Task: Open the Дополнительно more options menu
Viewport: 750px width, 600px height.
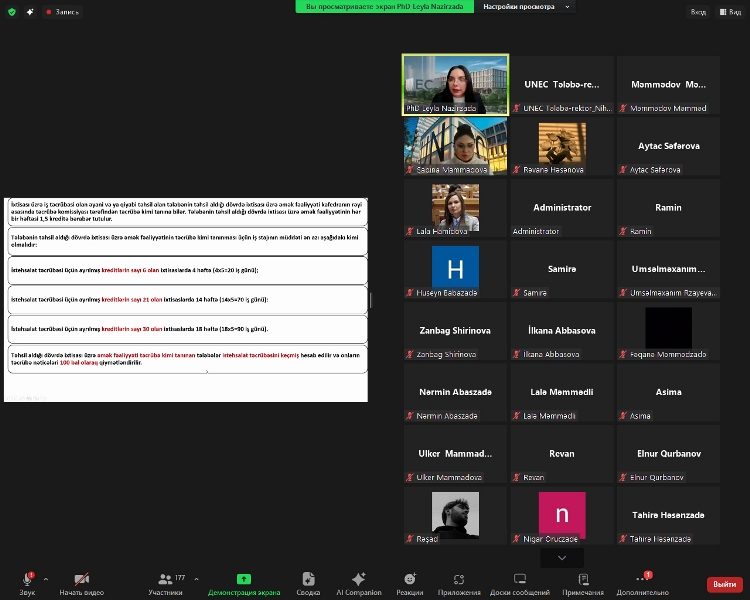Action: 642,581
